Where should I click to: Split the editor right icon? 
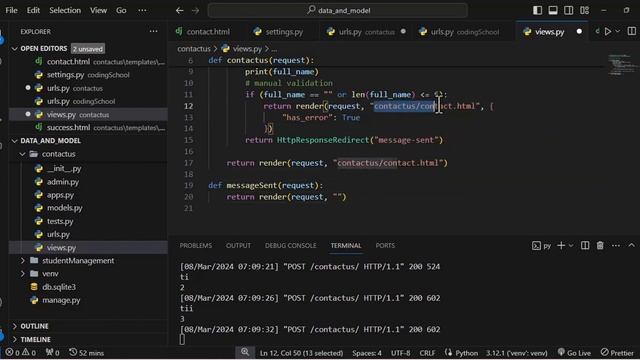click(x=631, y=31)
